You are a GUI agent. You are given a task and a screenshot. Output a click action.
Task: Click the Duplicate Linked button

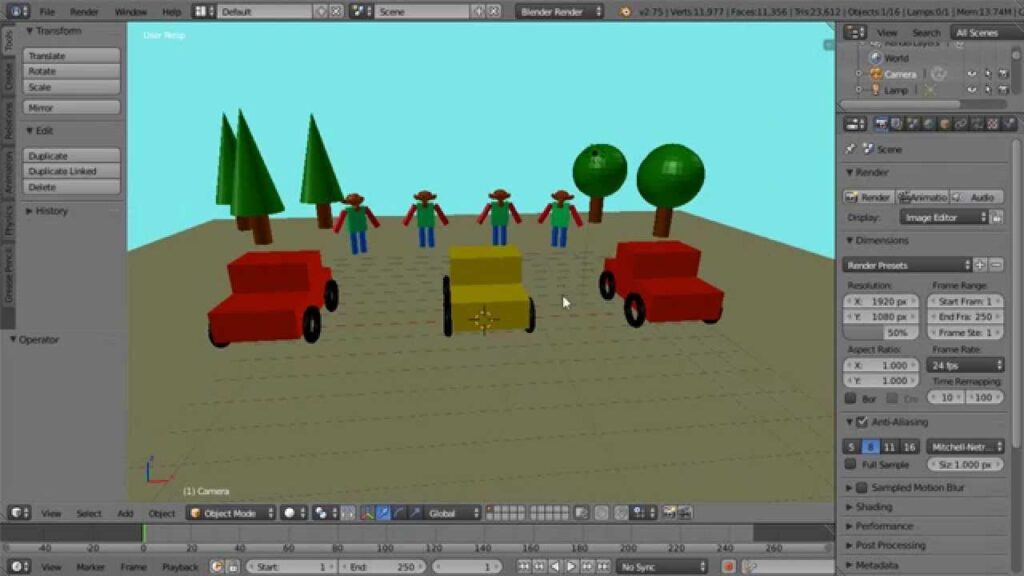coord(71,171)
